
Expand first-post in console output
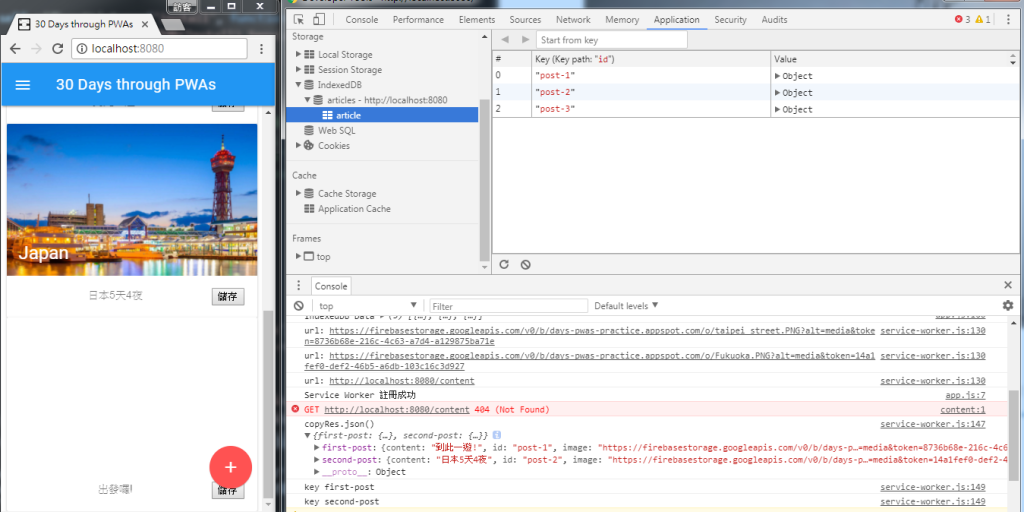317,447
